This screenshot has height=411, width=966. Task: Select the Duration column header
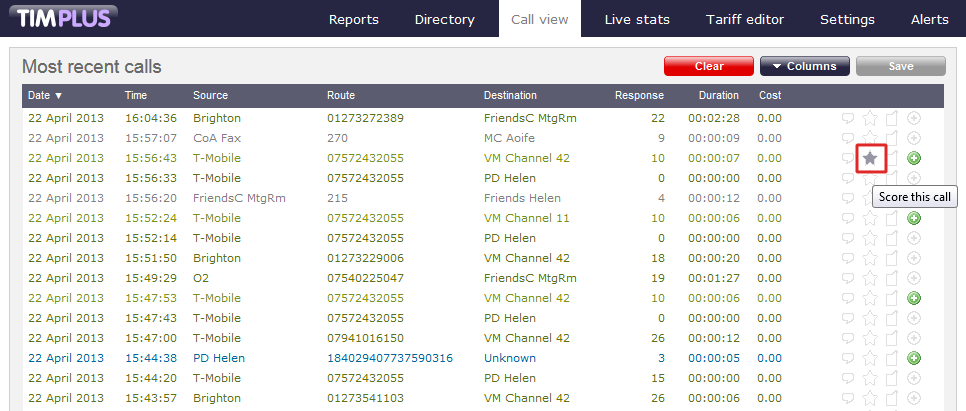(x=718, y=96)
